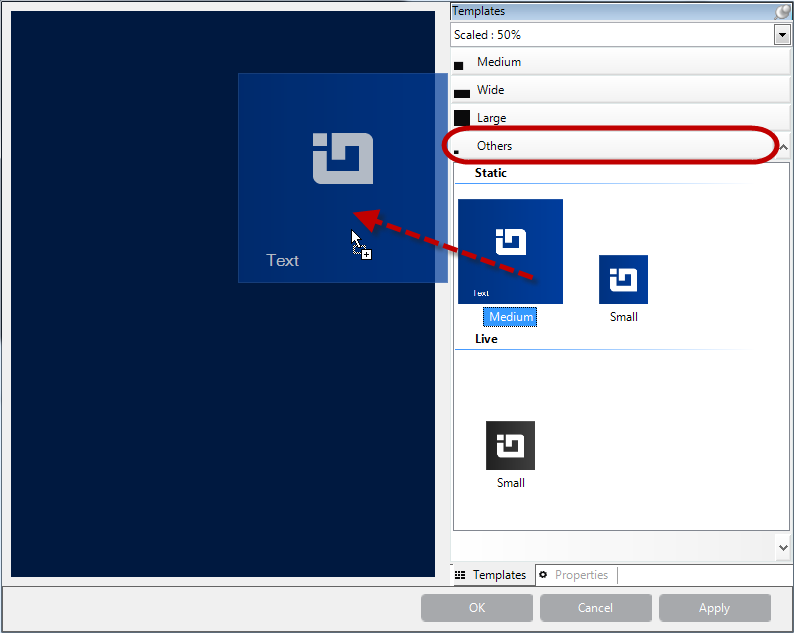Click the Wide size category icon
The image size is (794, 633).
click(461, 92)
